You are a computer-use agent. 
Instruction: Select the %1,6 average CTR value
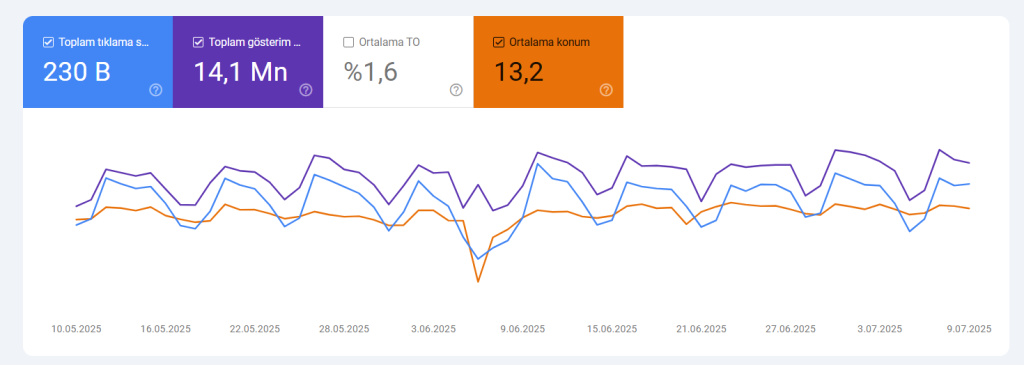371,72
